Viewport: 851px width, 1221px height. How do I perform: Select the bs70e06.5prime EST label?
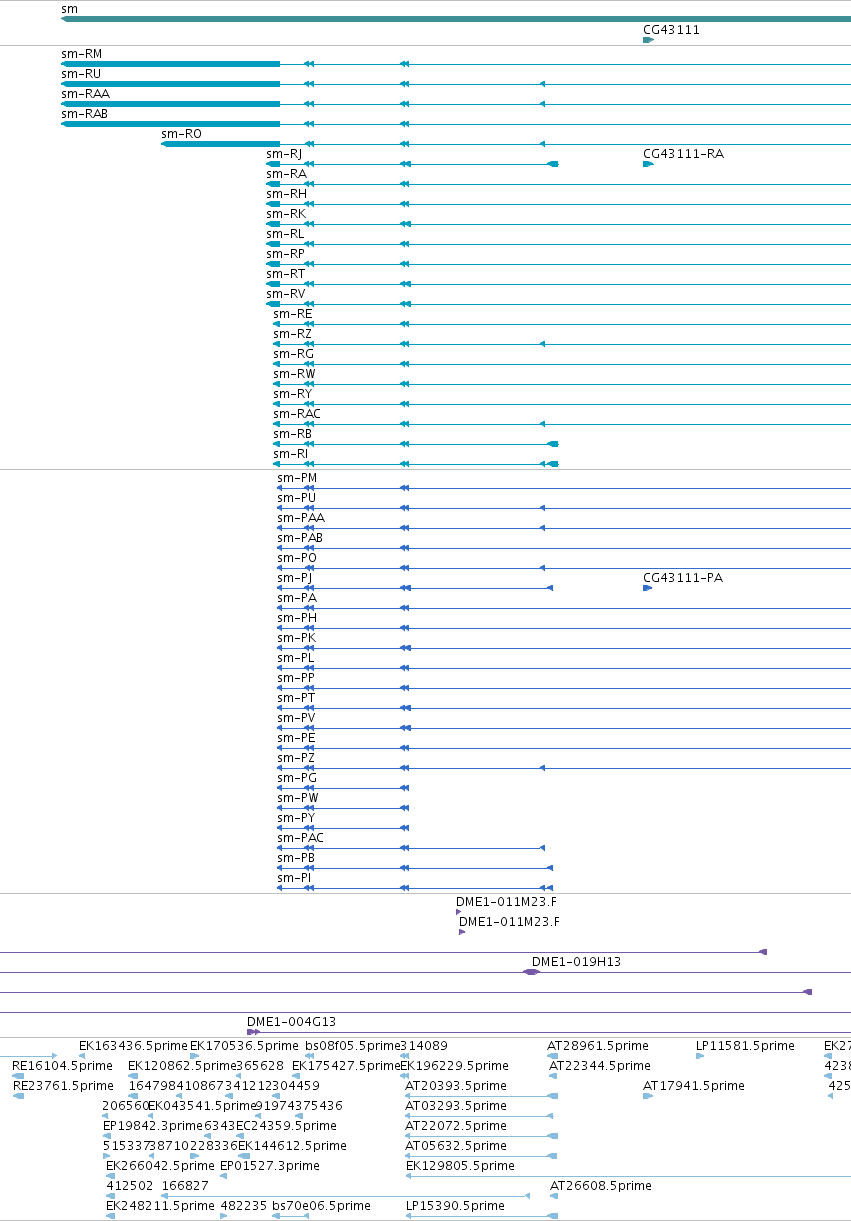point(321,1206)
